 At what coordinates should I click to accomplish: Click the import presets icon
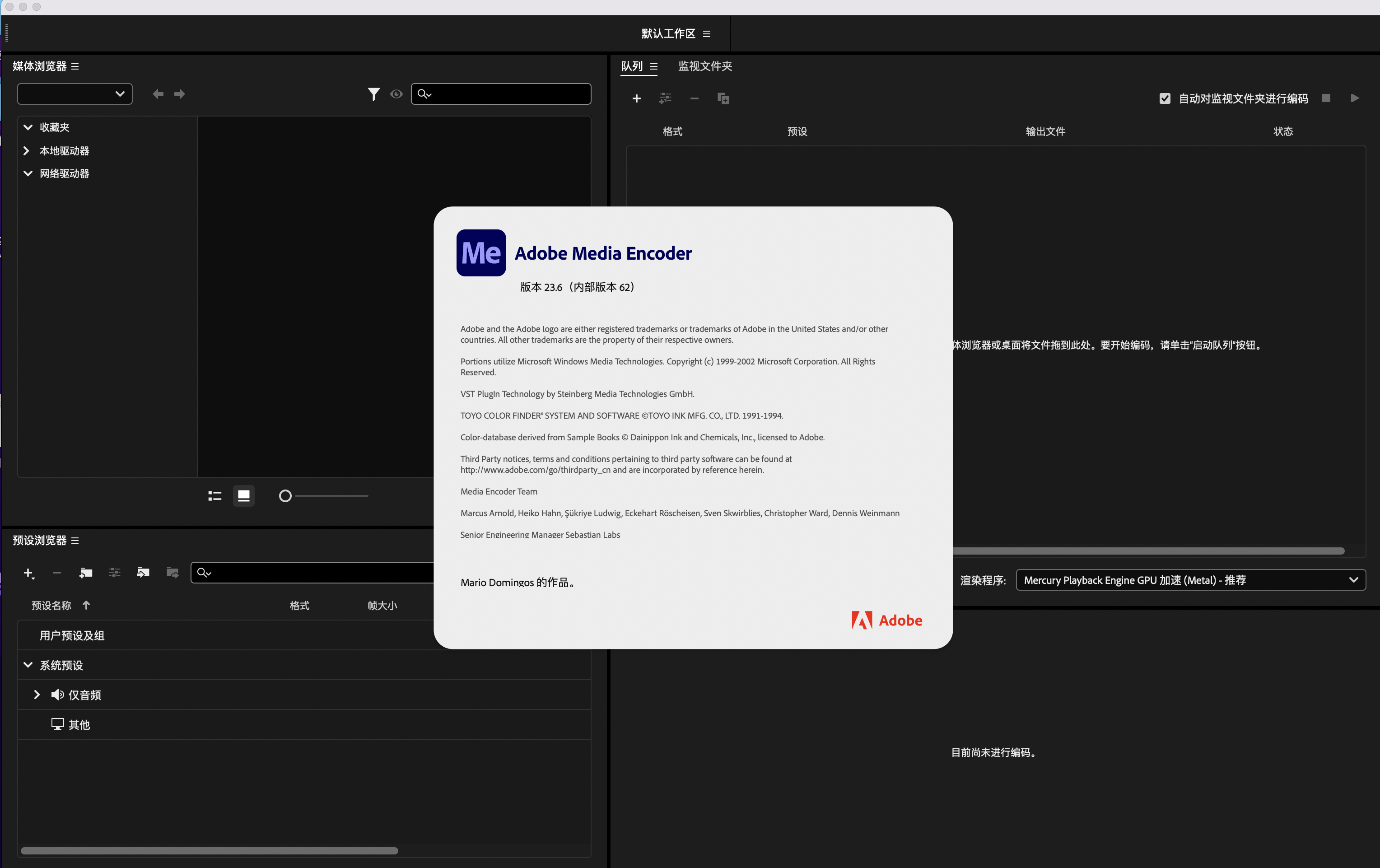pyautogui.click(x=143, y=573)
